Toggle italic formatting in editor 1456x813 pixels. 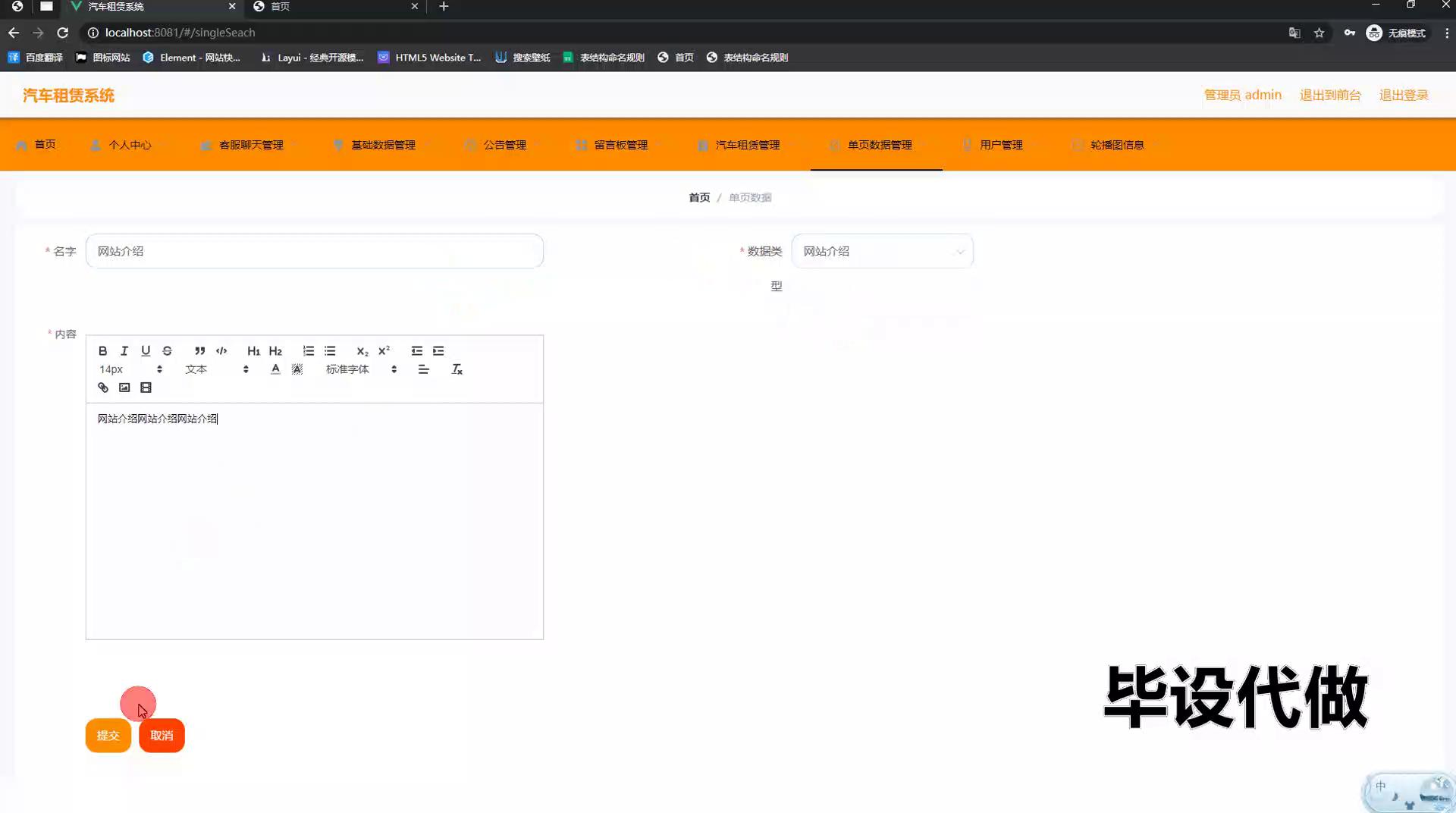tap(124, 350)
